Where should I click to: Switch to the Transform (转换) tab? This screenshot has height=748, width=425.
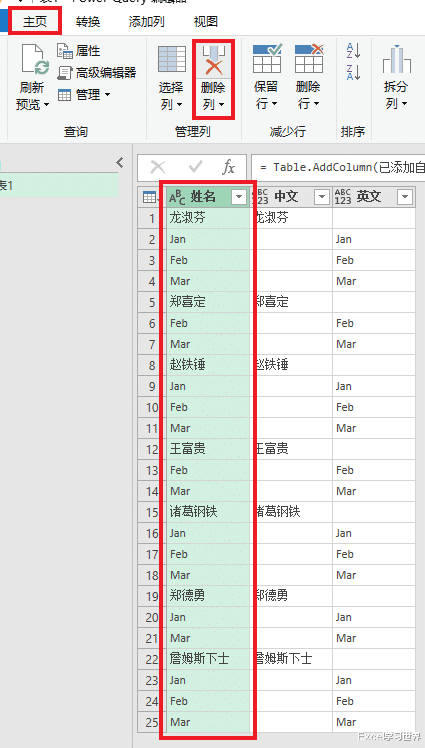point(88,21)
